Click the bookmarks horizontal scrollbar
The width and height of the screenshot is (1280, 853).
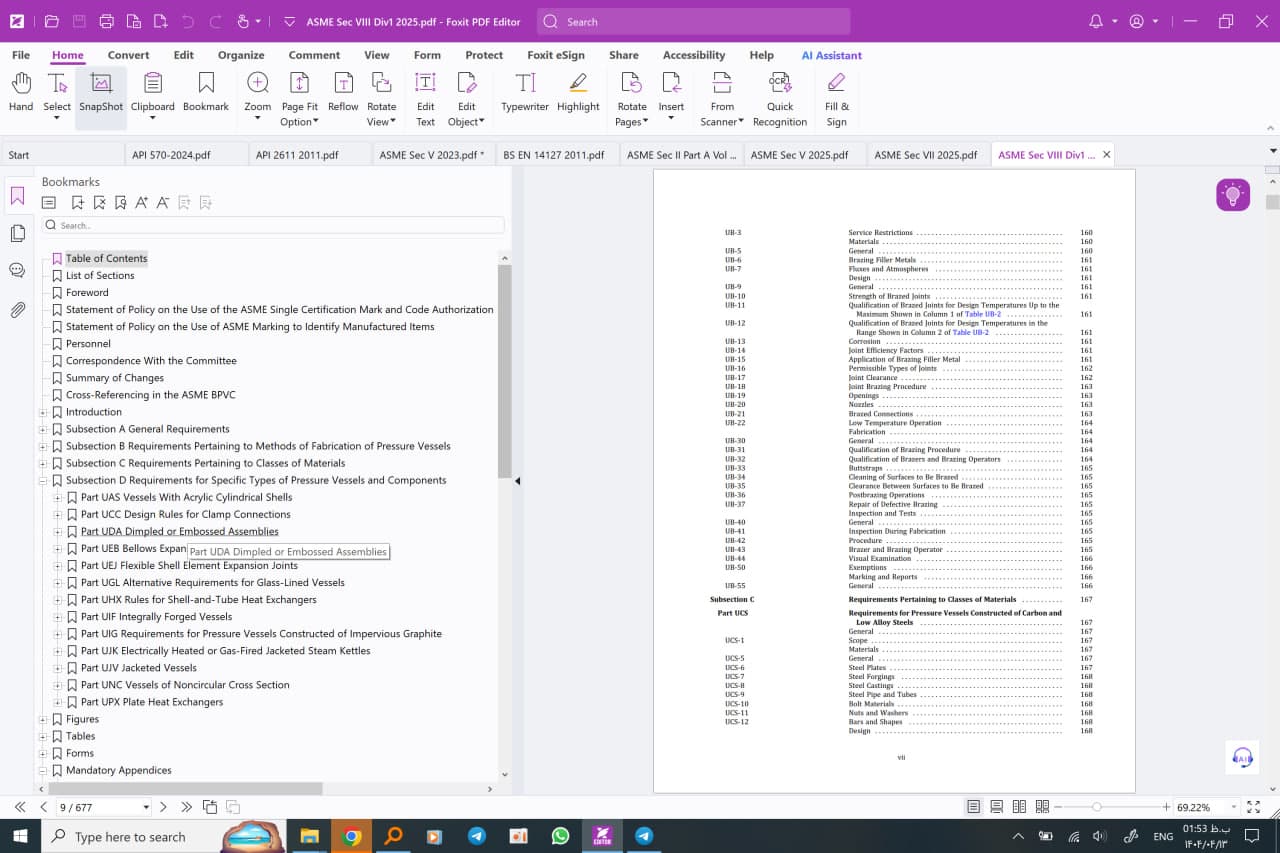pos(185,789)
